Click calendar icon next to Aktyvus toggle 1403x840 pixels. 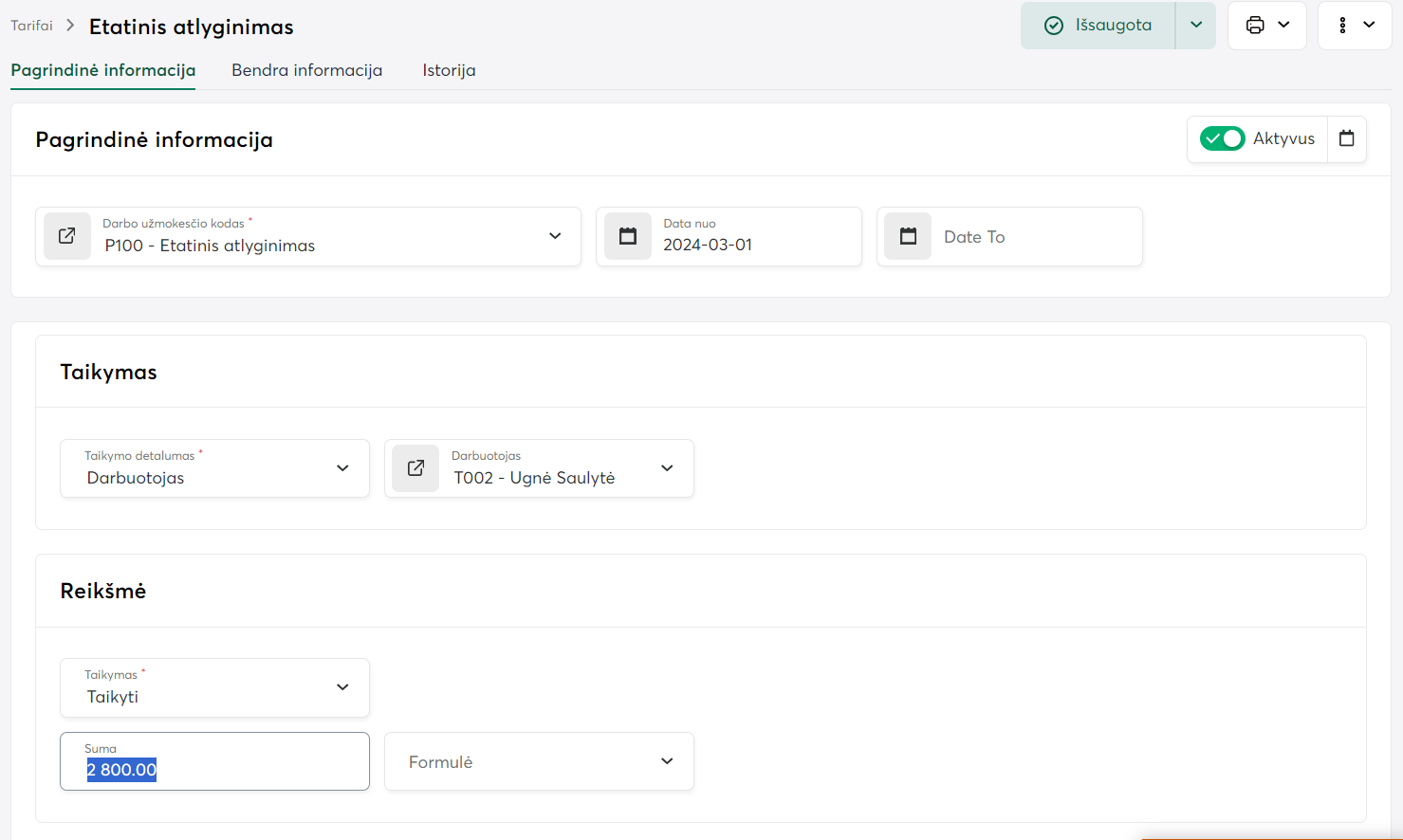pyautogui.click(x=1346, y=139)
